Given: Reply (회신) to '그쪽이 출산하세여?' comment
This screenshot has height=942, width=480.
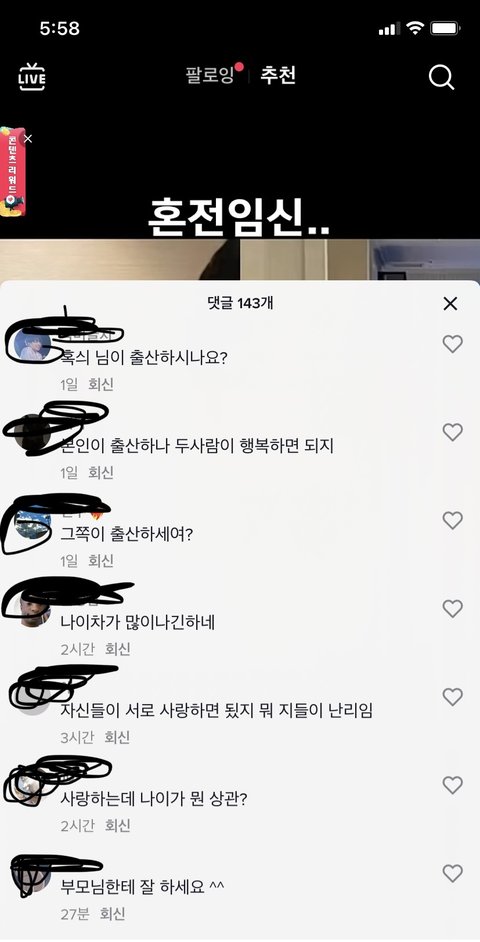Looking at the screenshot, I should pos(101,561).
